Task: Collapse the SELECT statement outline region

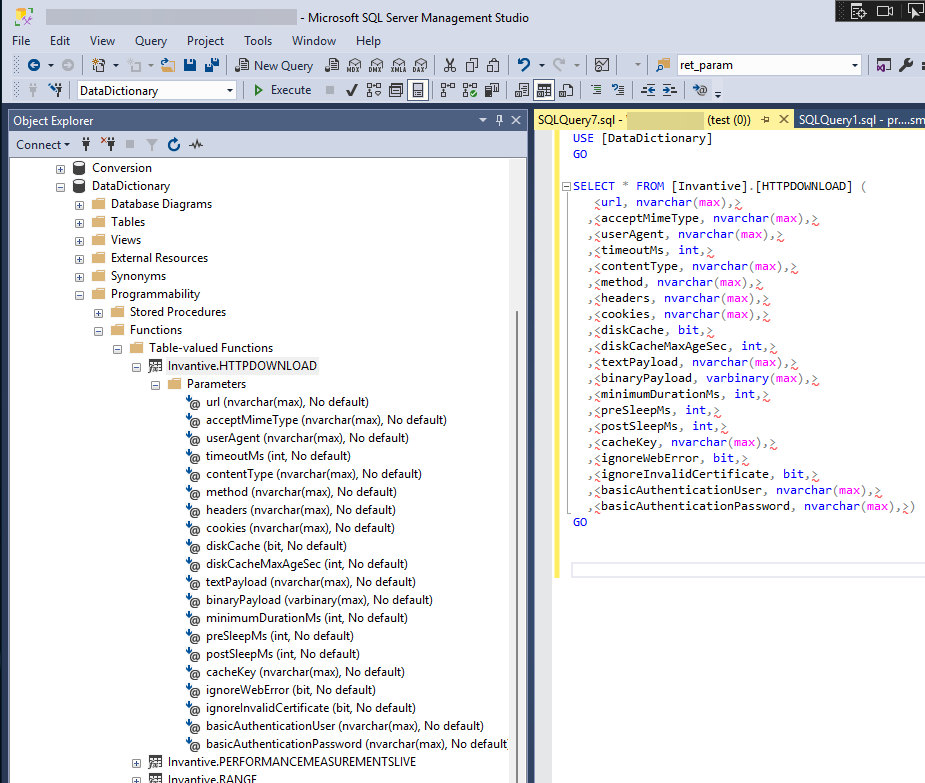Action: [x=566, y=186]
